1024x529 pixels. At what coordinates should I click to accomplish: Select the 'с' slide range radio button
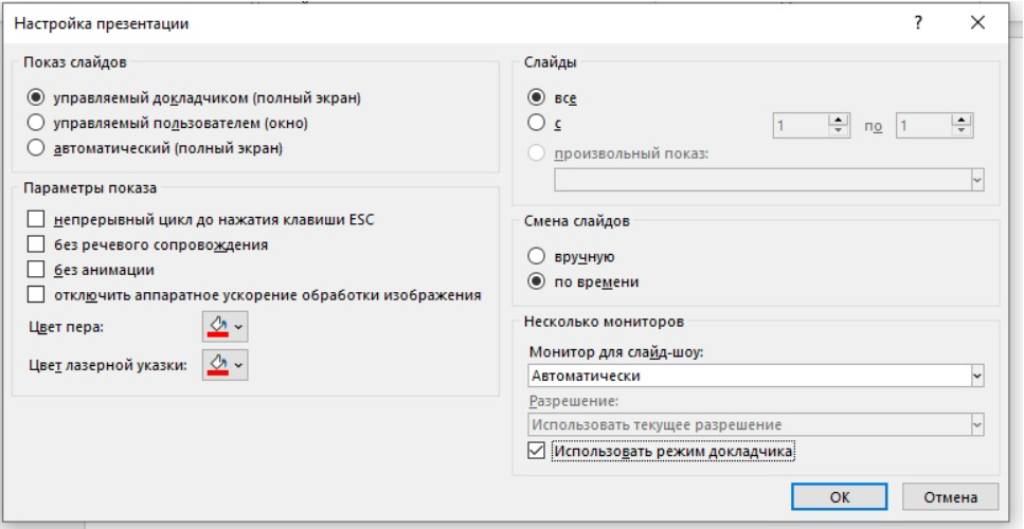[x=537, y=123]
